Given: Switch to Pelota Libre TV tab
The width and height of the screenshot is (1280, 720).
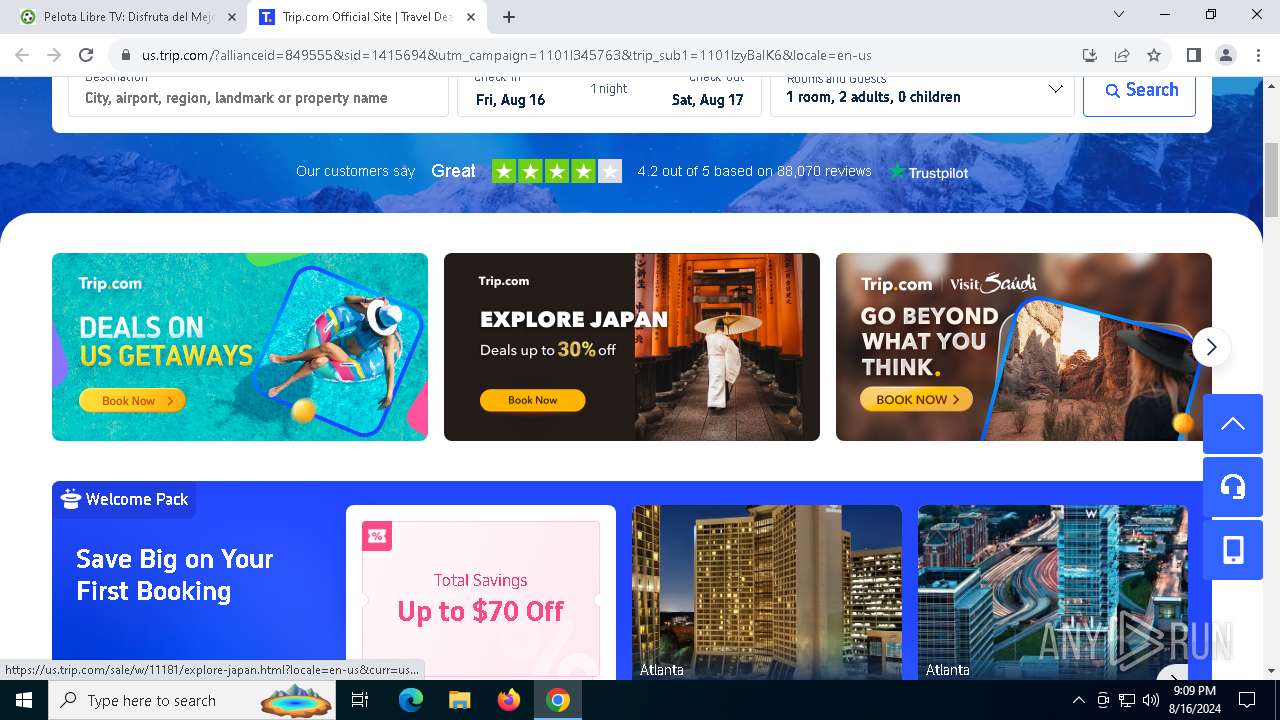Looking at the screenshot, I should coord(129,17).
